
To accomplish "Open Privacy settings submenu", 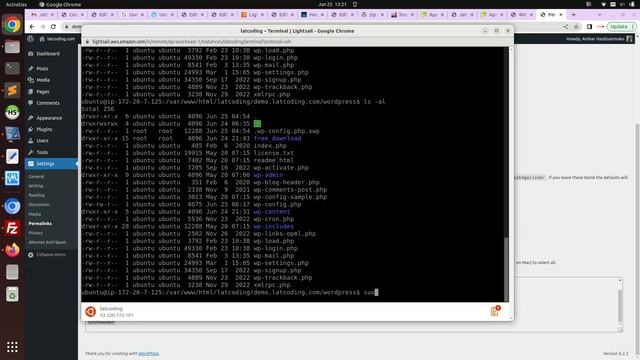I will pos(36,233).
